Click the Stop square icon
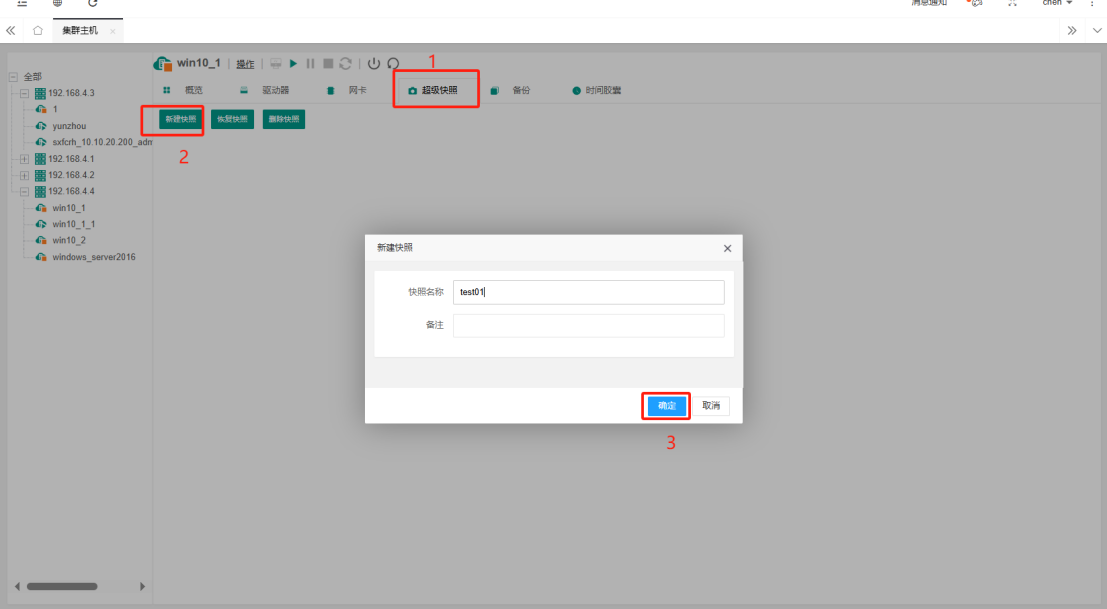Image resolution: width=1107 pixels, height=609 pixels. [327, 64]
